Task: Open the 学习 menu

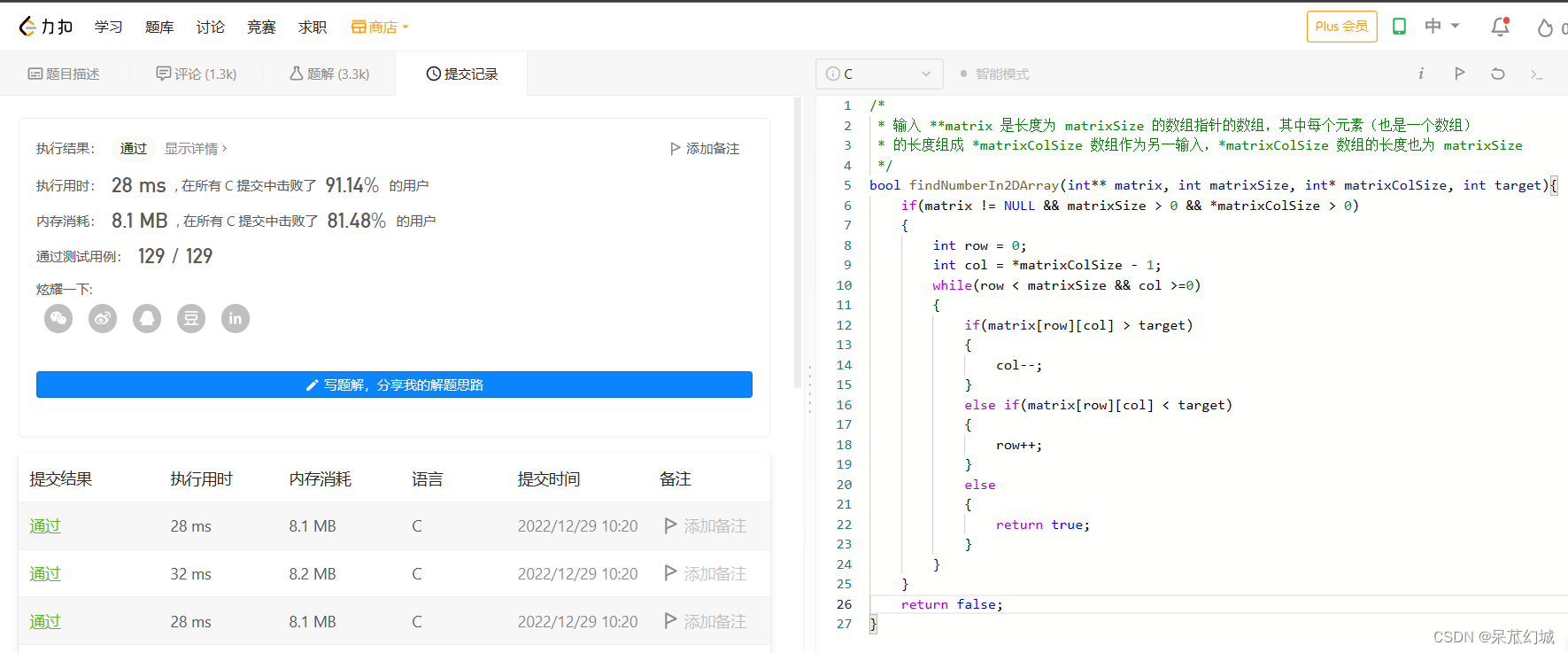Action: (x=109, y=27)
